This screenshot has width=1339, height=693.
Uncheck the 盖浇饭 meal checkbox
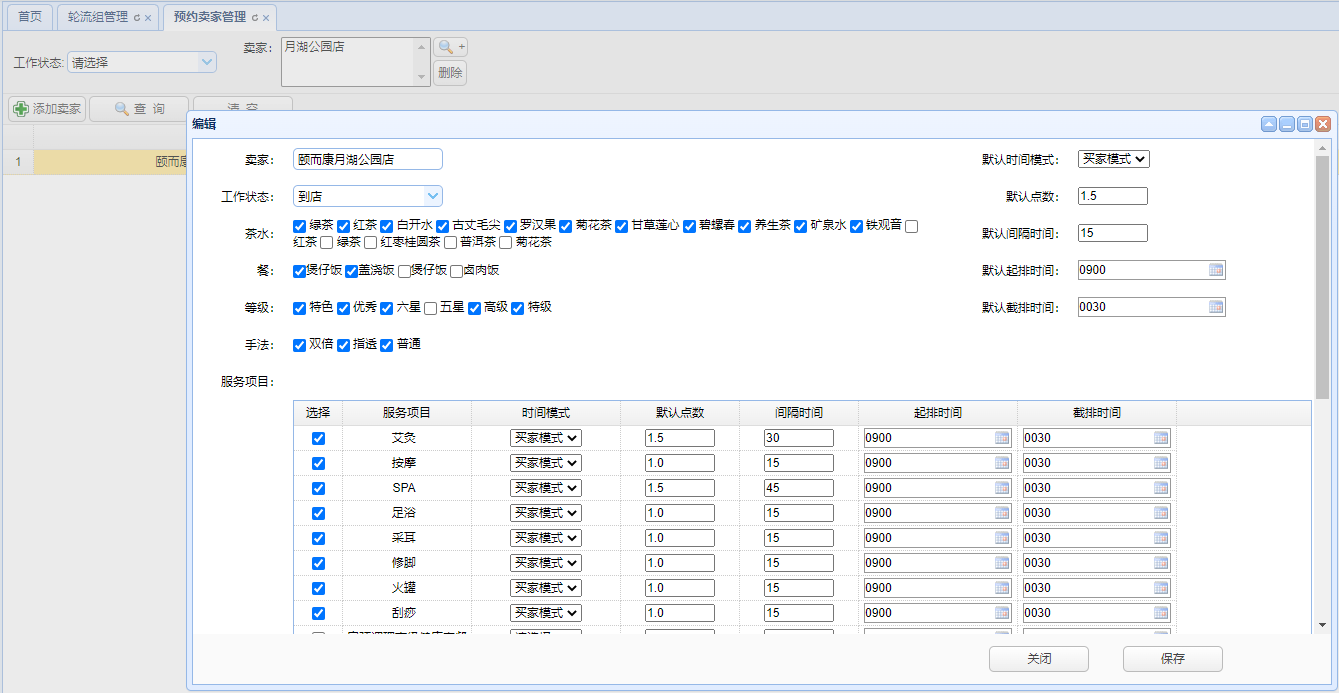pos(352,271)
